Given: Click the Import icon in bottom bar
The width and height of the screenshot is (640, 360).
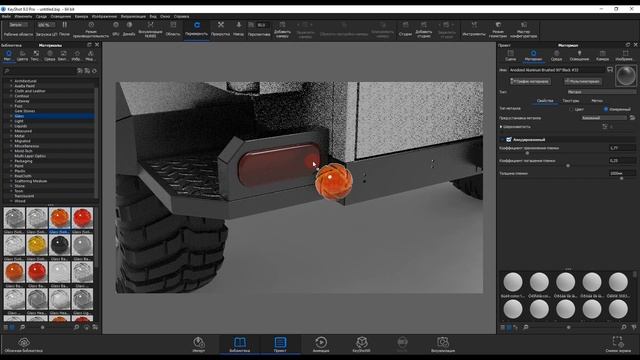Looking at the screenshot, I should point(199,344).
